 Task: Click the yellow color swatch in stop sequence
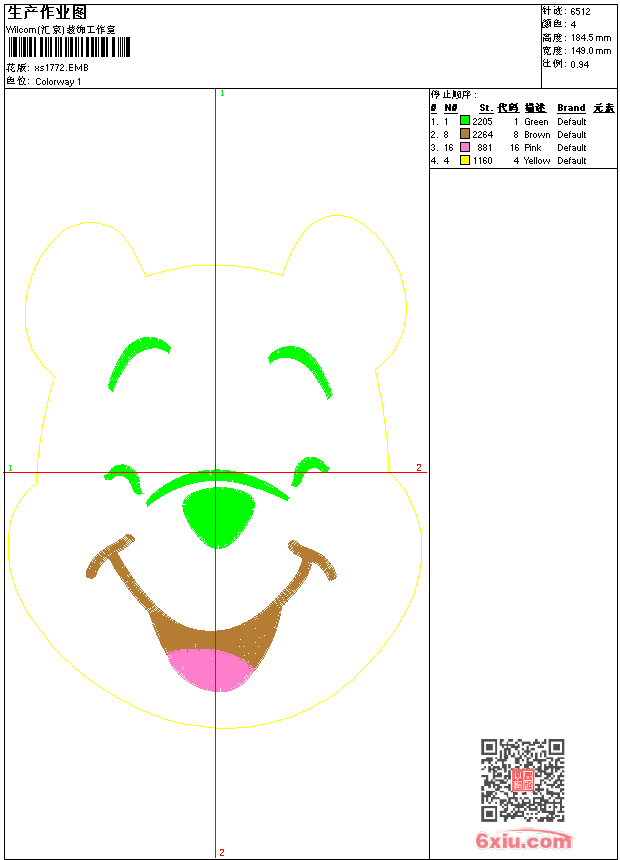pyautogui.click(x=465, y=160)
